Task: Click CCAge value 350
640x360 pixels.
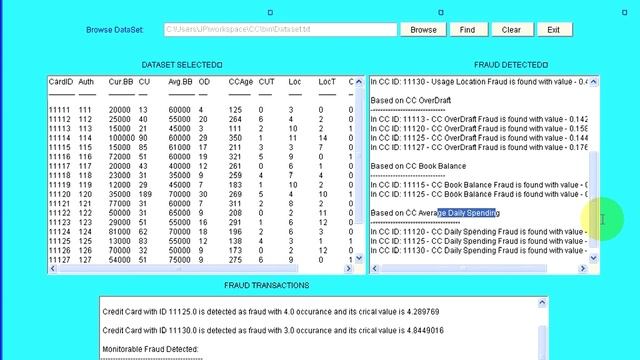Action: tap(236, 138)
